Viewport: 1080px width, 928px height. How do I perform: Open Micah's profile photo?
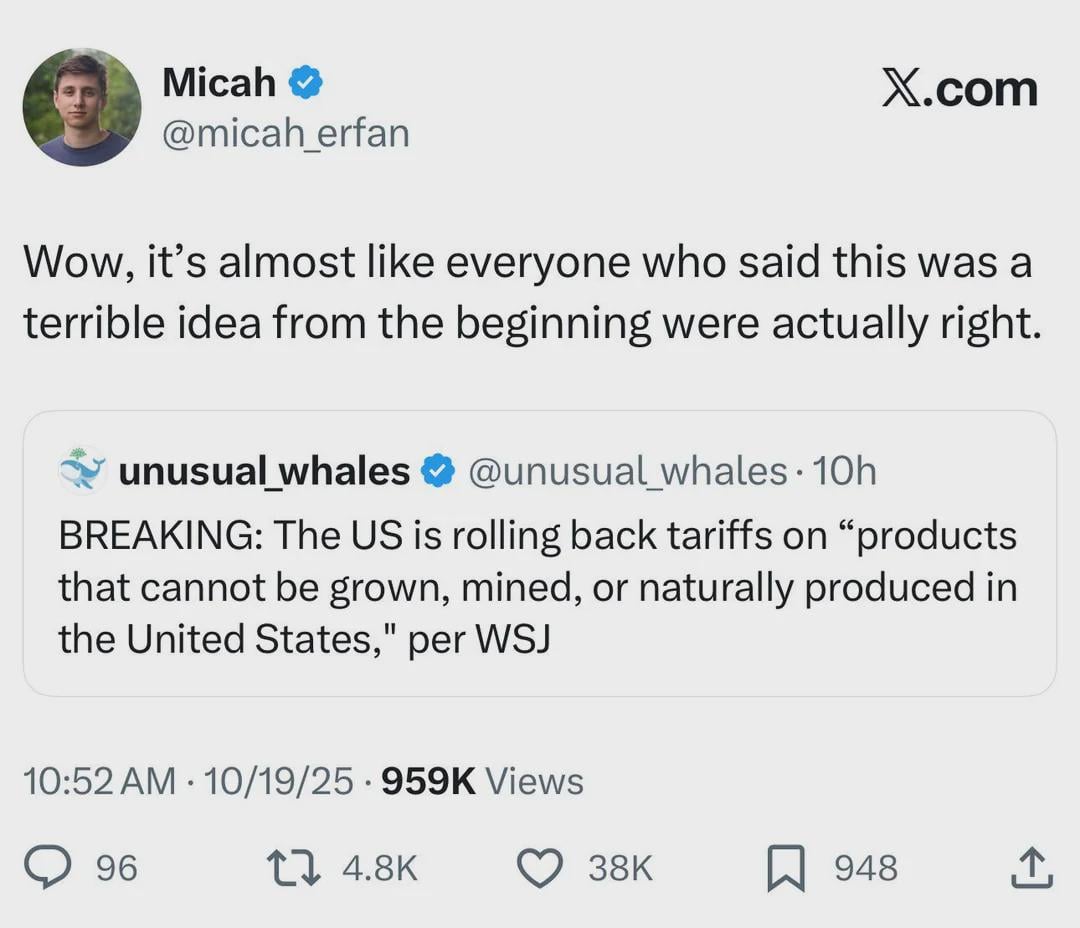coord(82,106)
